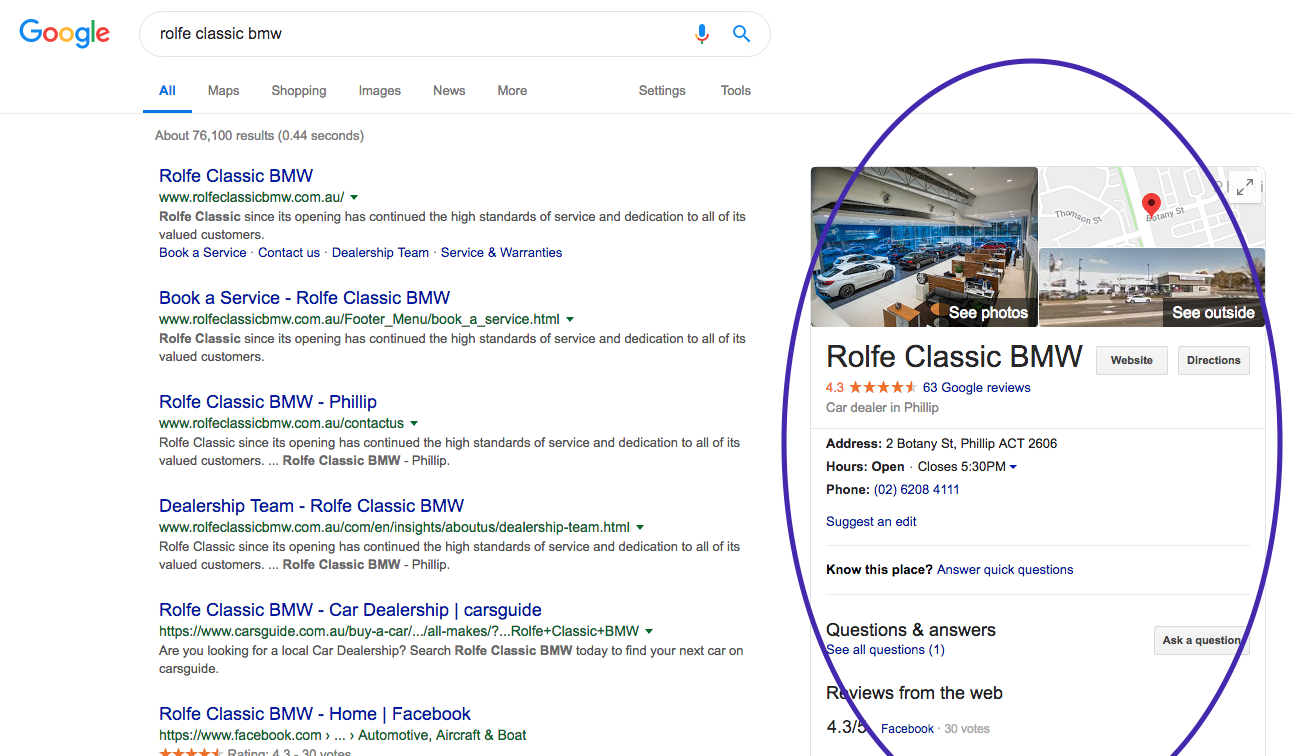
Task: Open search Tools
Action: (736, 90)
